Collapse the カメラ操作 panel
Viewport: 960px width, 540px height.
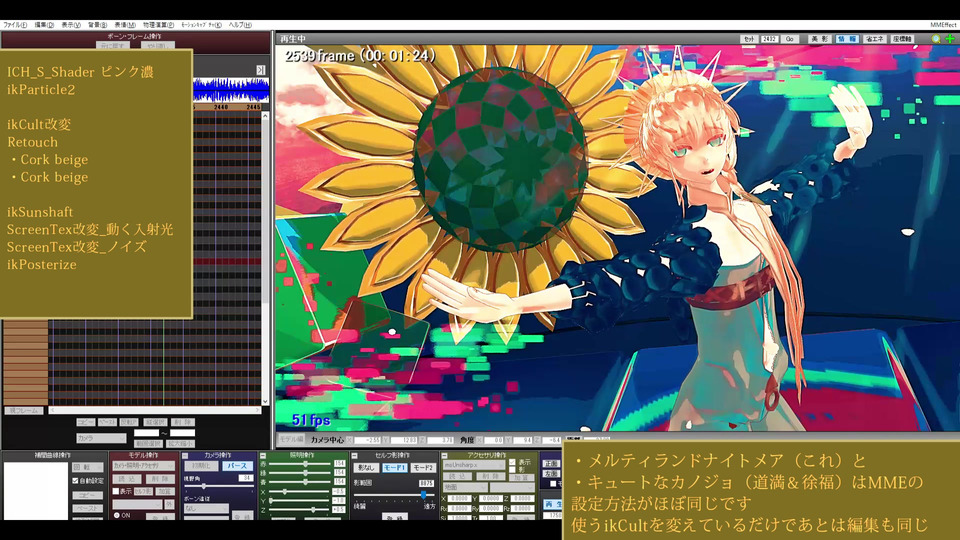(185, 456)
